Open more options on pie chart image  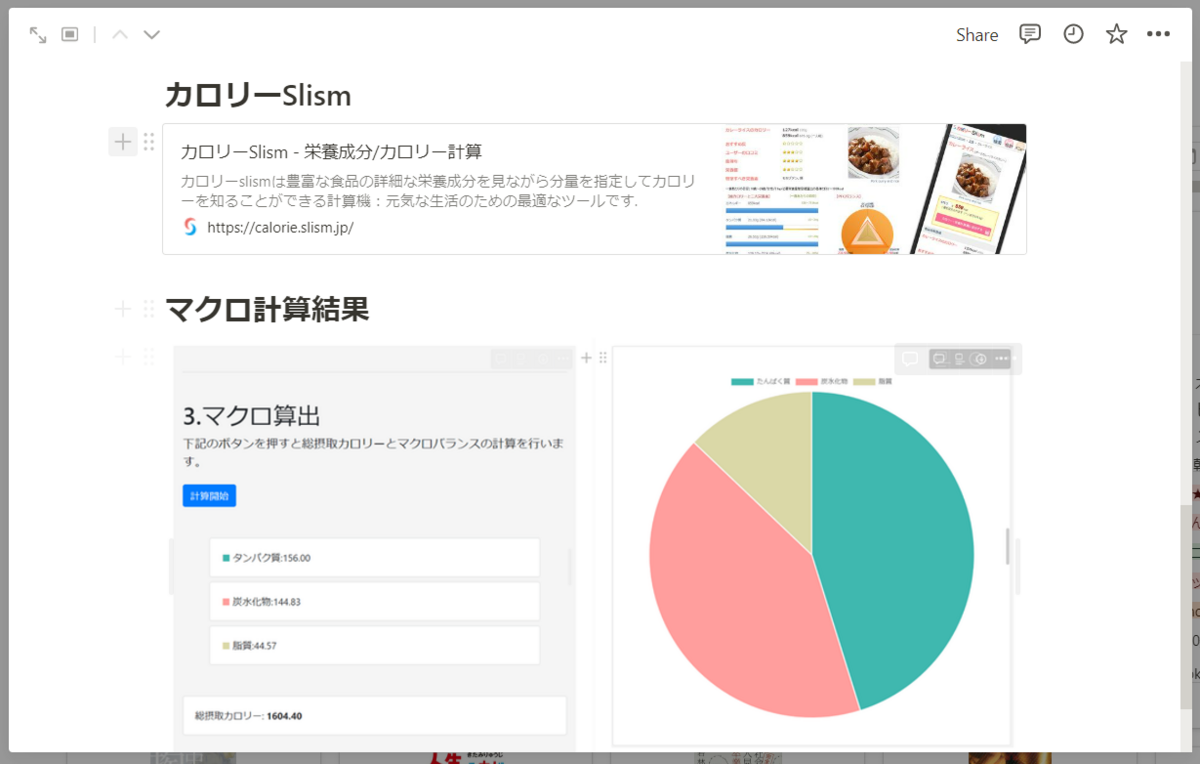click(x=1001, y=359)
